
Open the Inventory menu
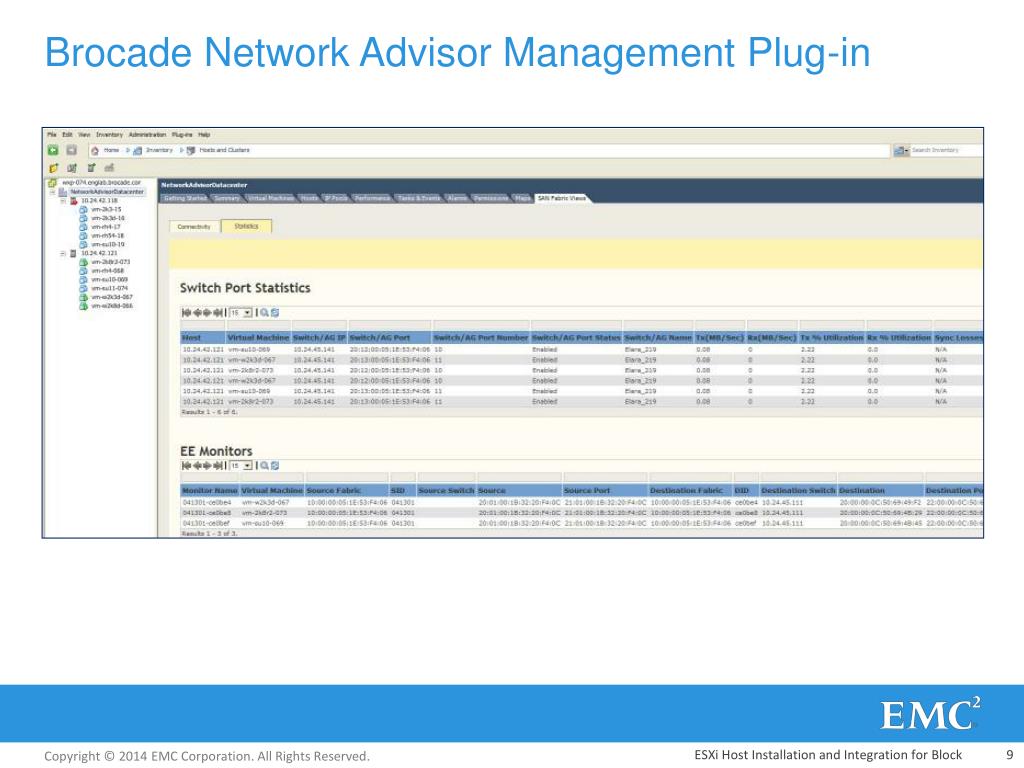(109, 135)
